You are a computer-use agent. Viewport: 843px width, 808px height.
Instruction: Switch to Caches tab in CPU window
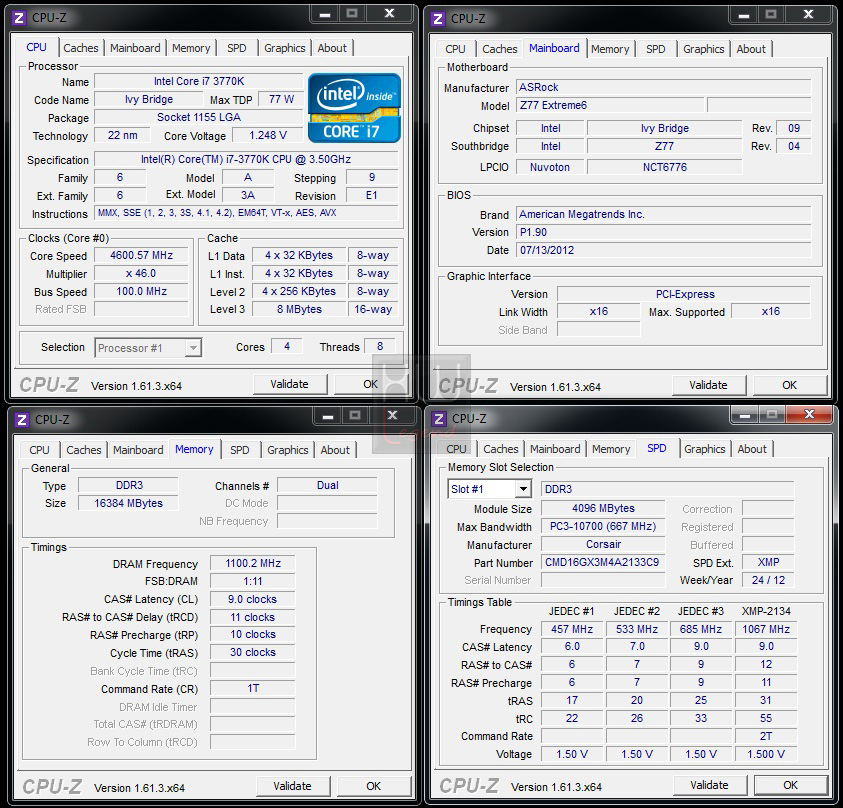(81, 48)
